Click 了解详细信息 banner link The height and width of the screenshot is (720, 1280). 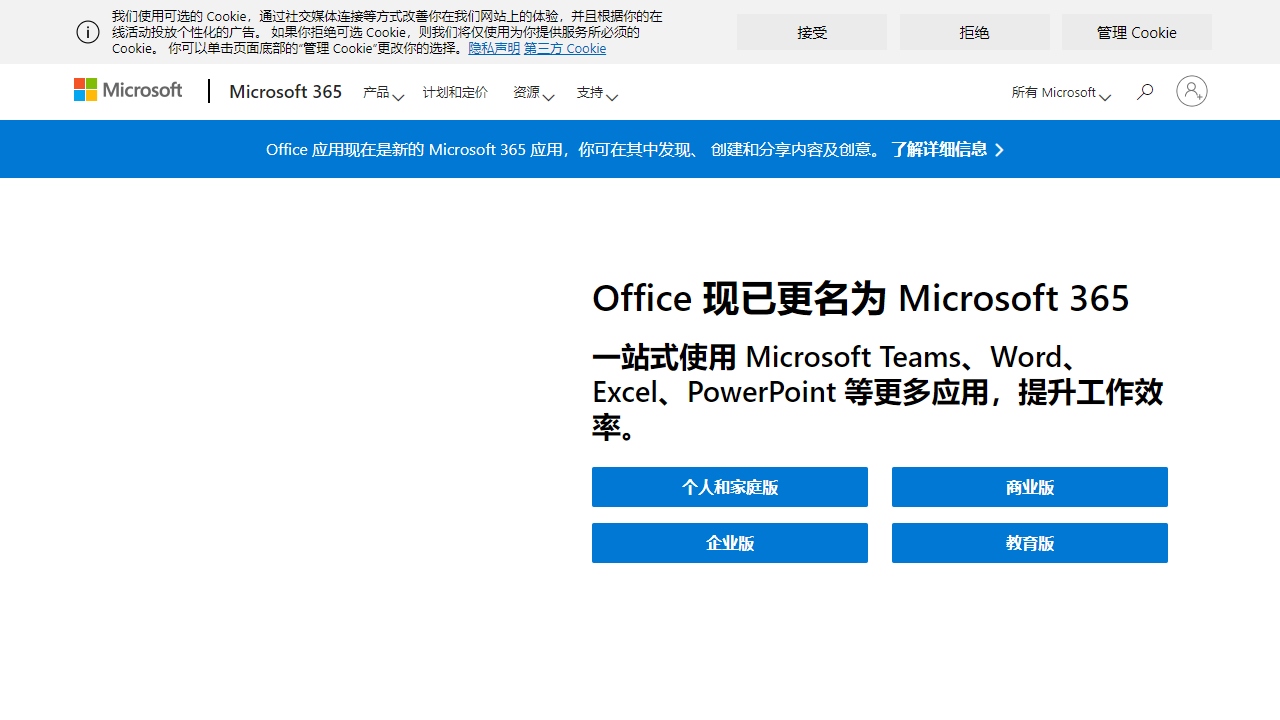coord(947,149)
